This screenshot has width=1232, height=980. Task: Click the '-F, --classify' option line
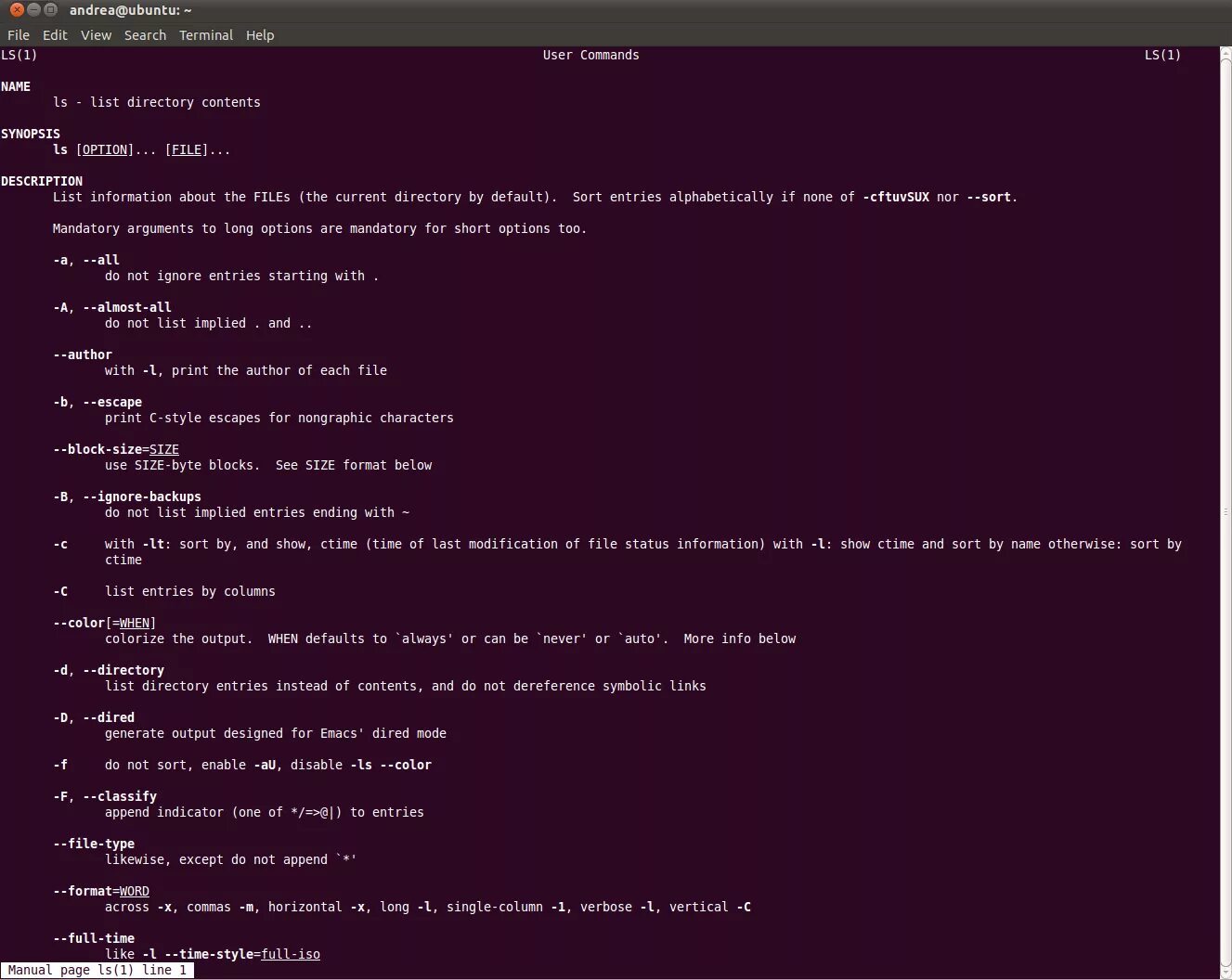point(105,796)
